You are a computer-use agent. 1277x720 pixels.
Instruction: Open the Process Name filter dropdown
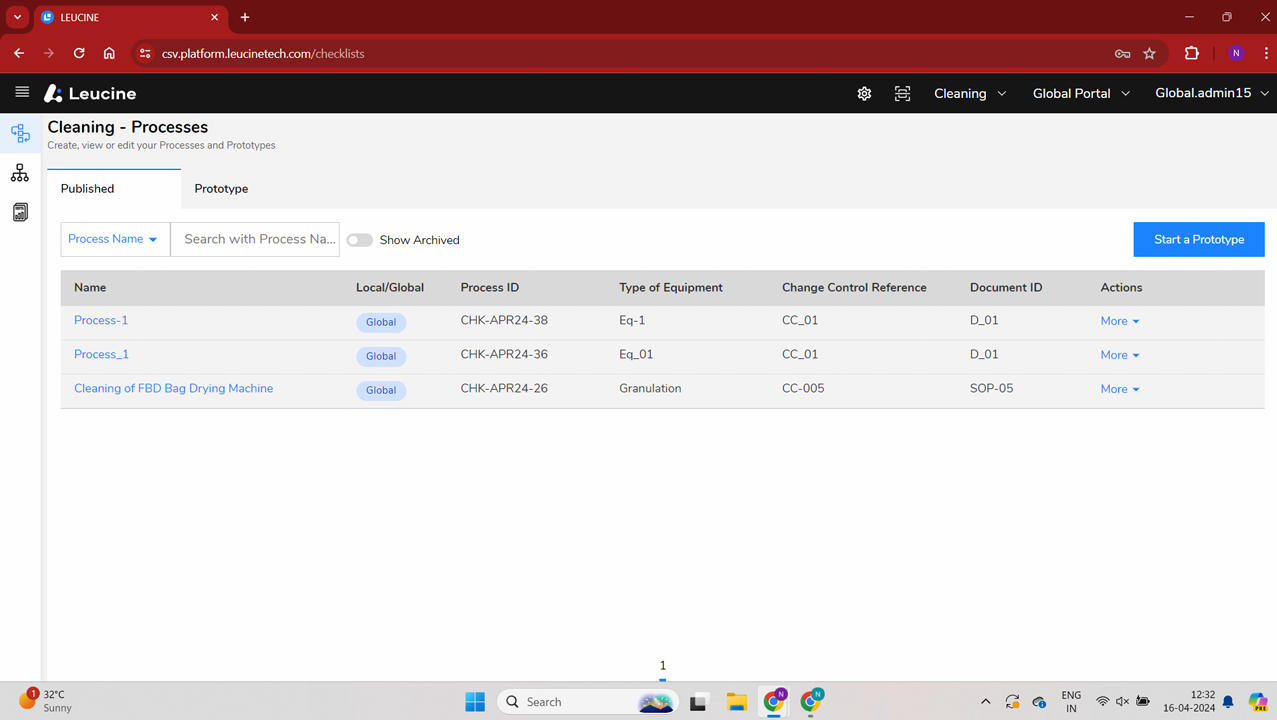(x=115, y=239)
